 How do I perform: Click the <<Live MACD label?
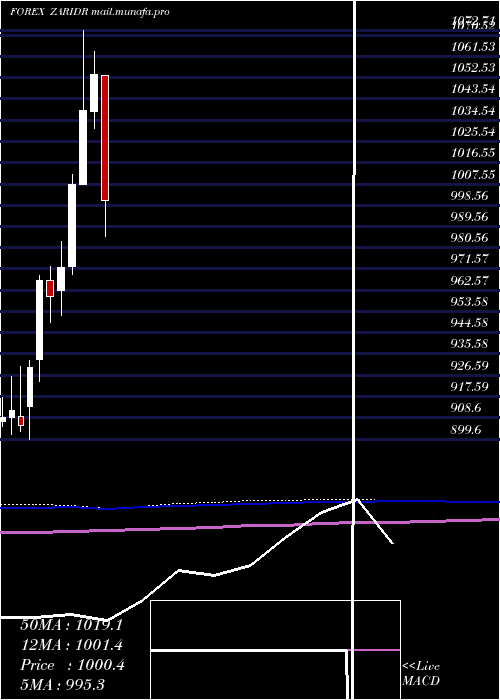(421, 674)
